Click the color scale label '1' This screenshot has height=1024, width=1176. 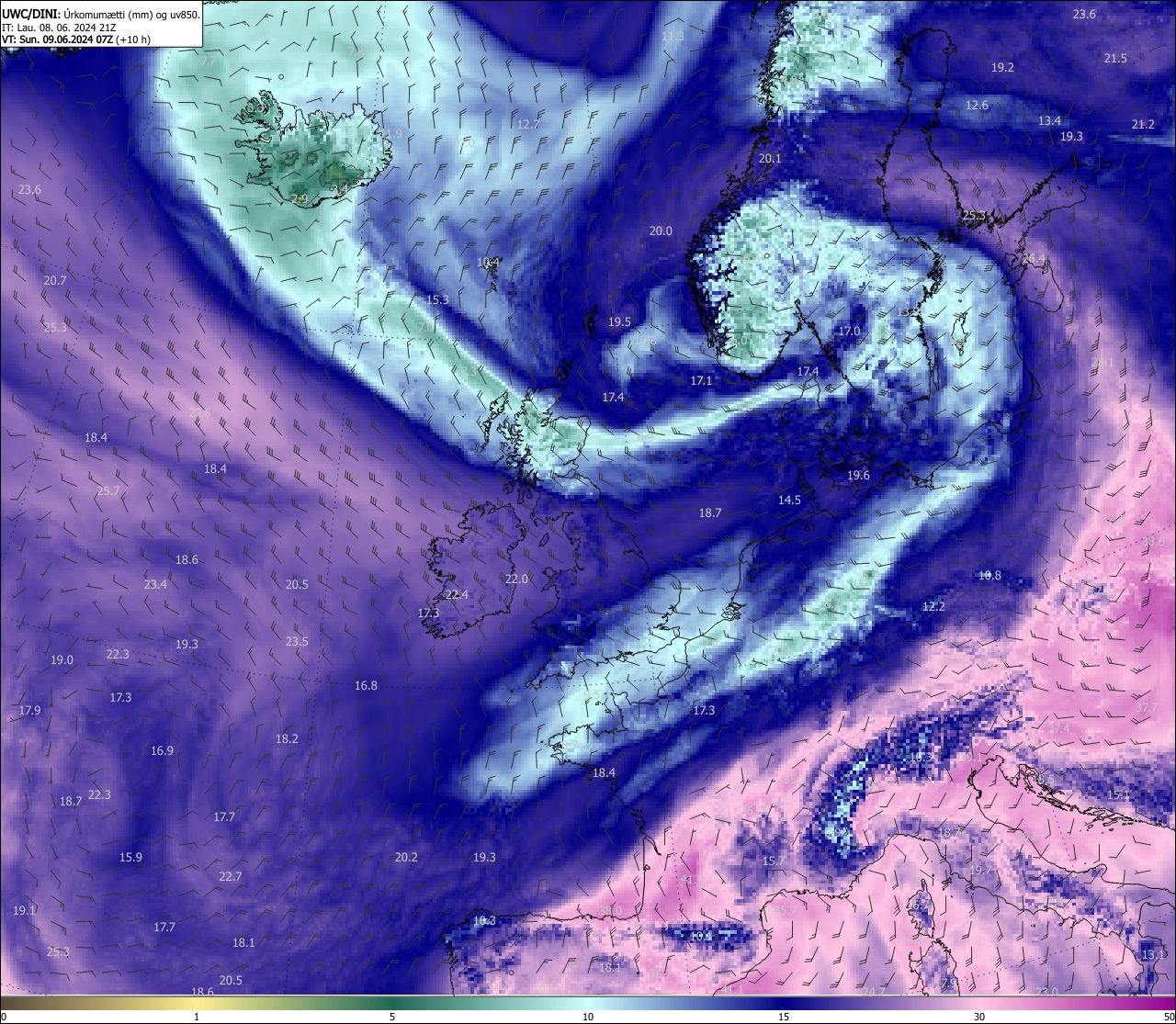pos(197,1017)
